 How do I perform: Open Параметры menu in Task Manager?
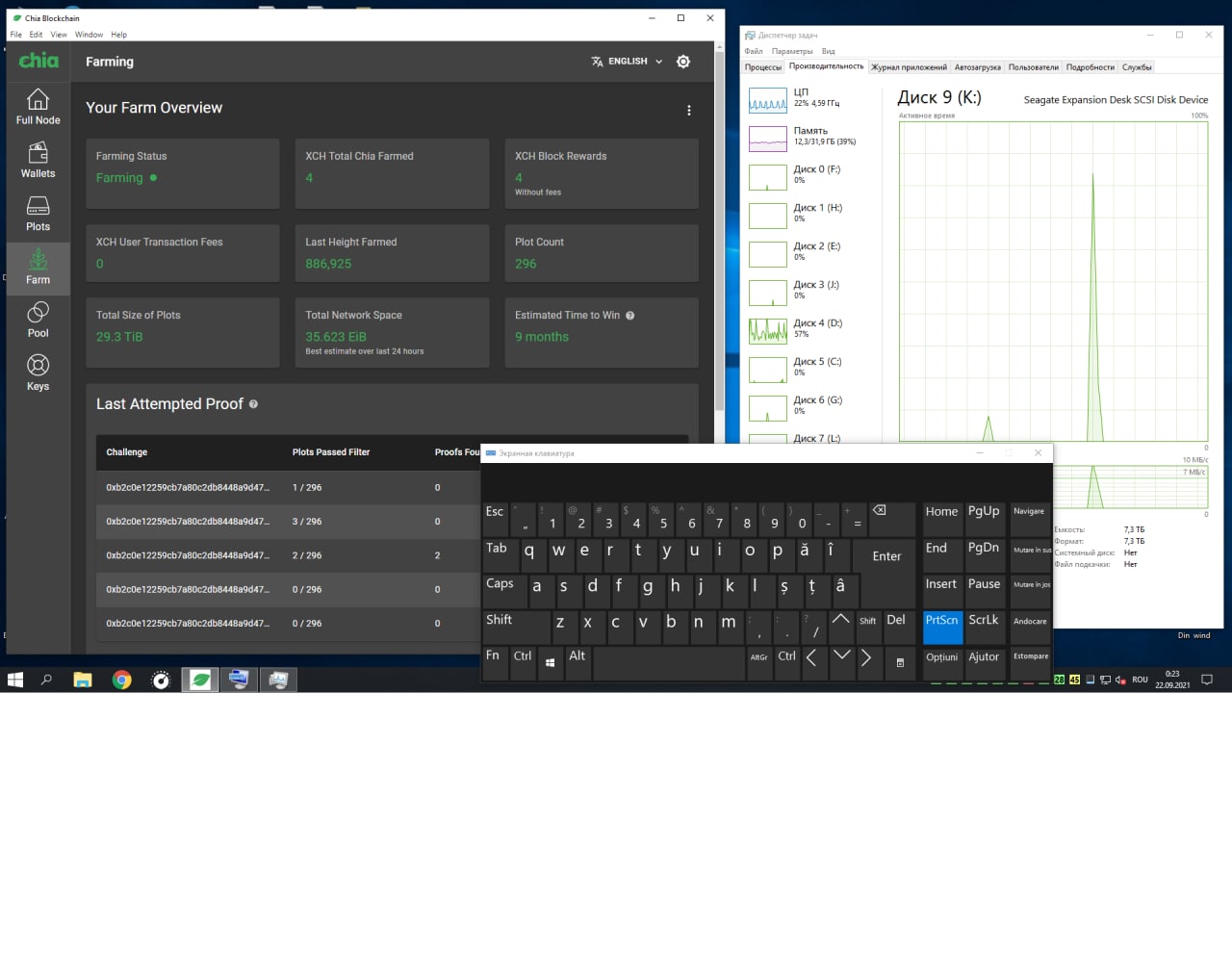pos(792,51)
